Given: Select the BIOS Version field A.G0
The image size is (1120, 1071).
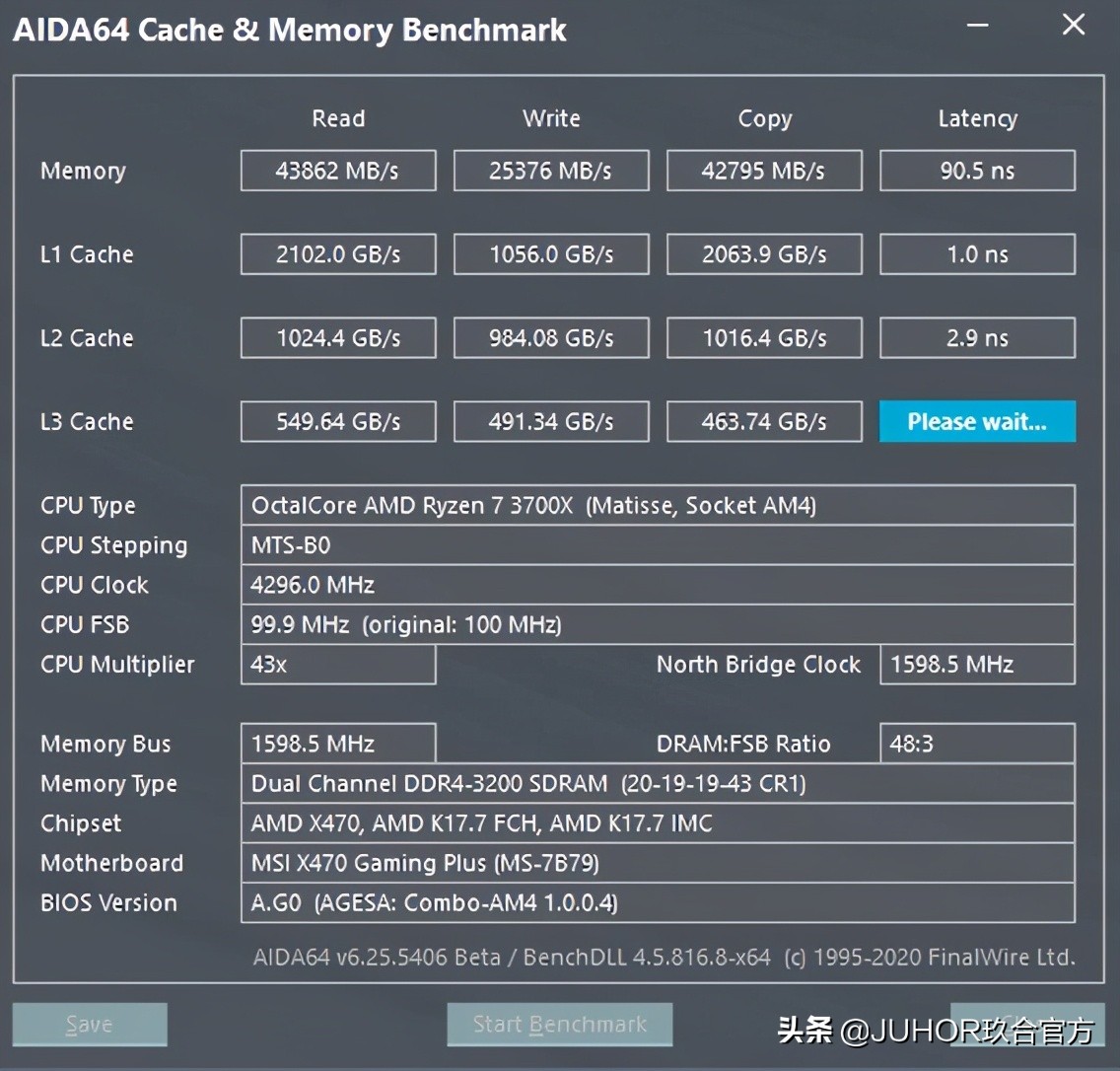Looking at the screenshot, I should pos(659,902).
